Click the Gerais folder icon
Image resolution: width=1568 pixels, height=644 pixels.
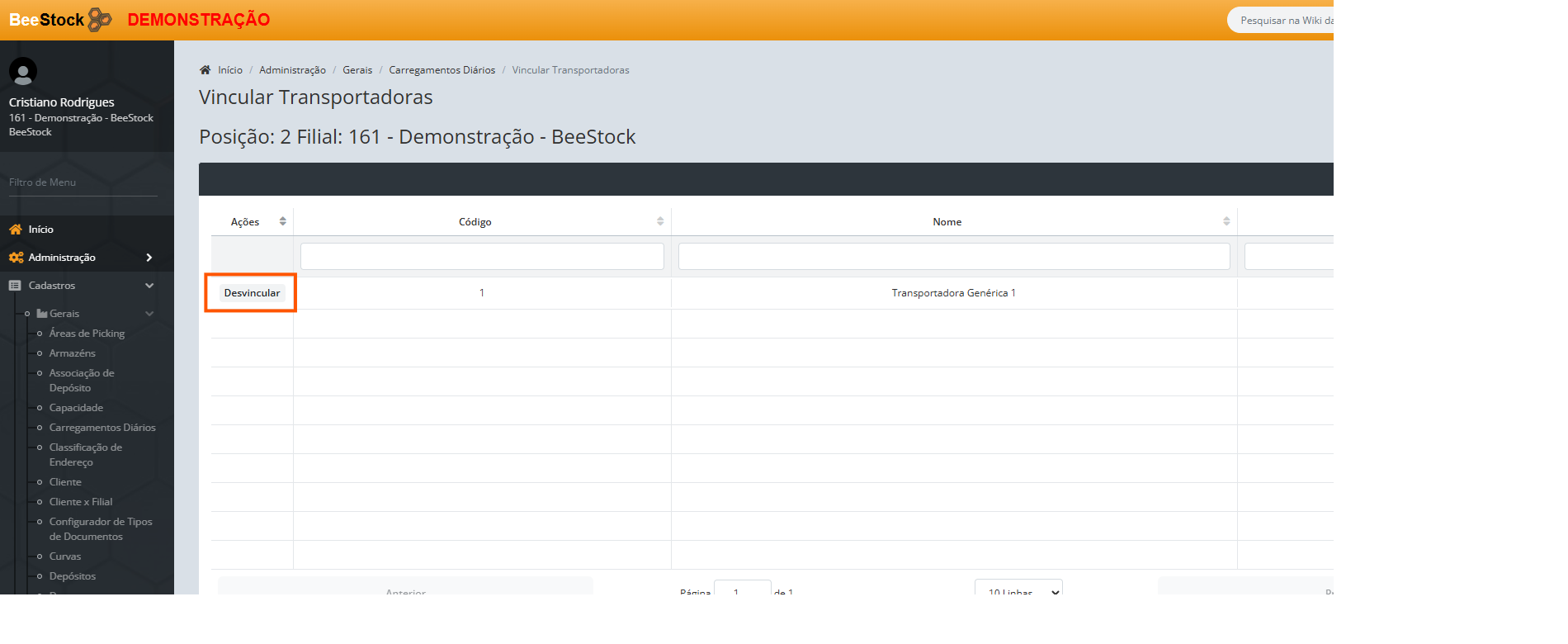[42, 314]
